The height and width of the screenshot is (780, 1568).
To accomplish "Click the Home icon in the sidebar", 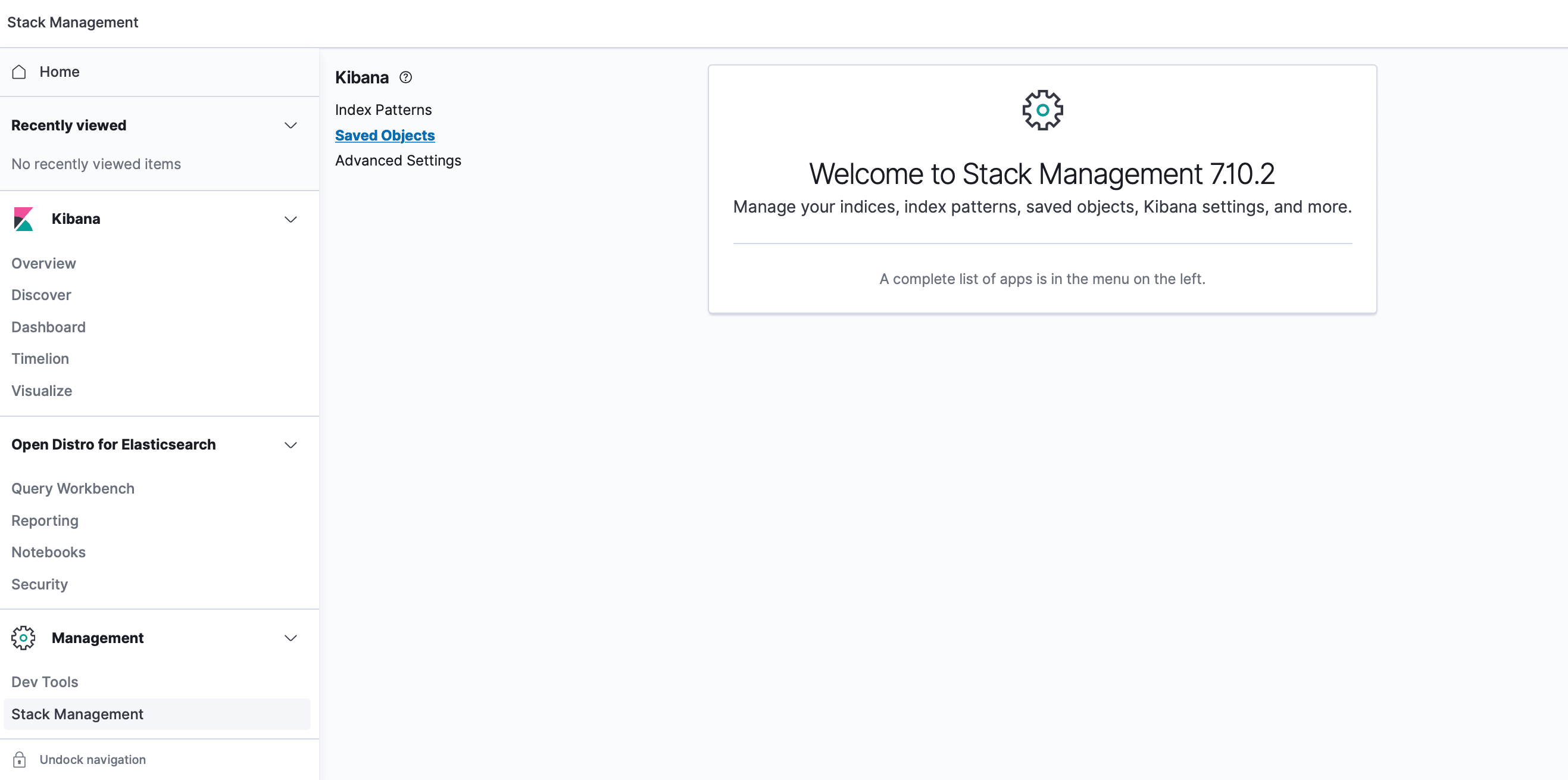I will click(x=19, y=71).
